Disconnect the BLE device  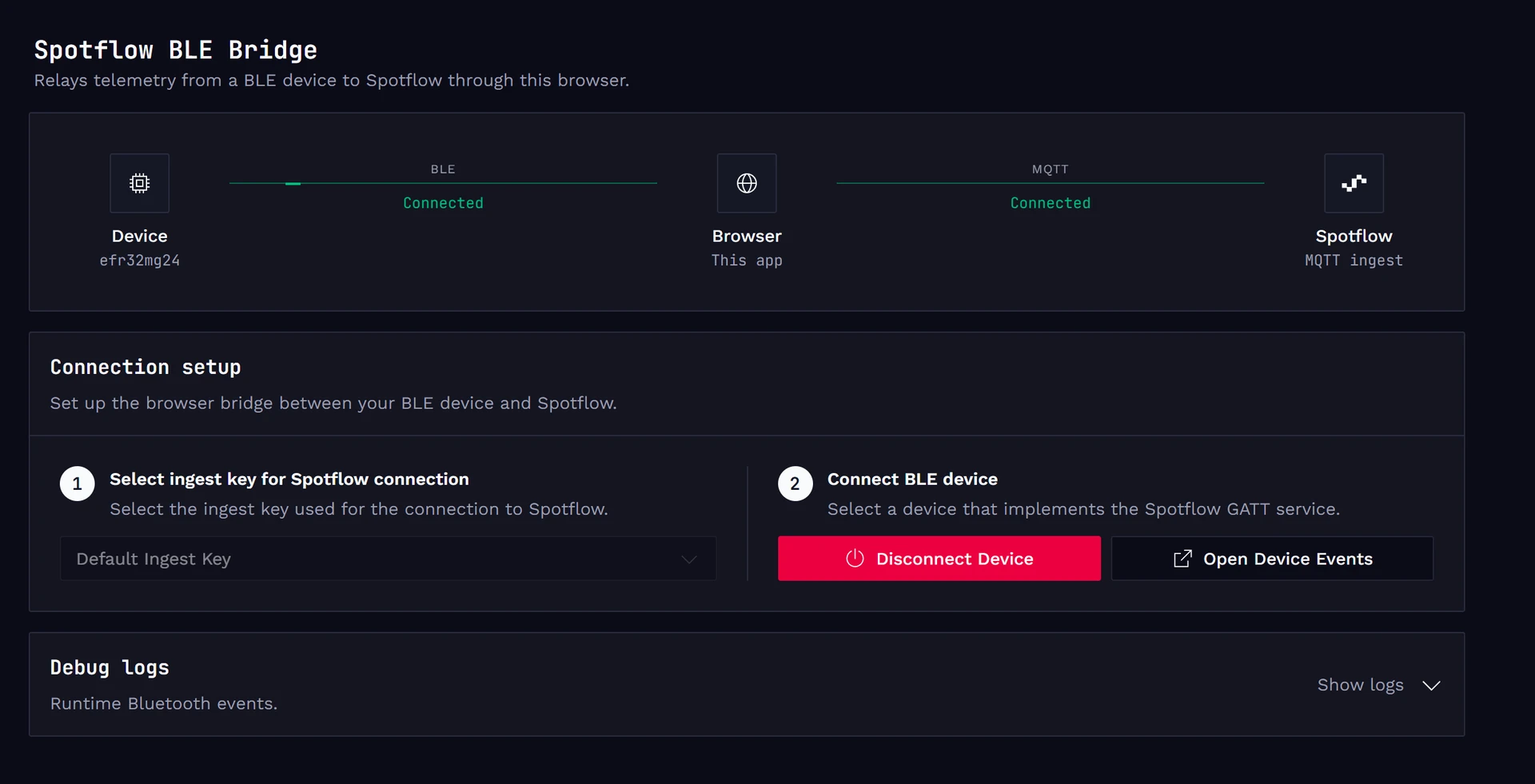click(x=939, y=559)
